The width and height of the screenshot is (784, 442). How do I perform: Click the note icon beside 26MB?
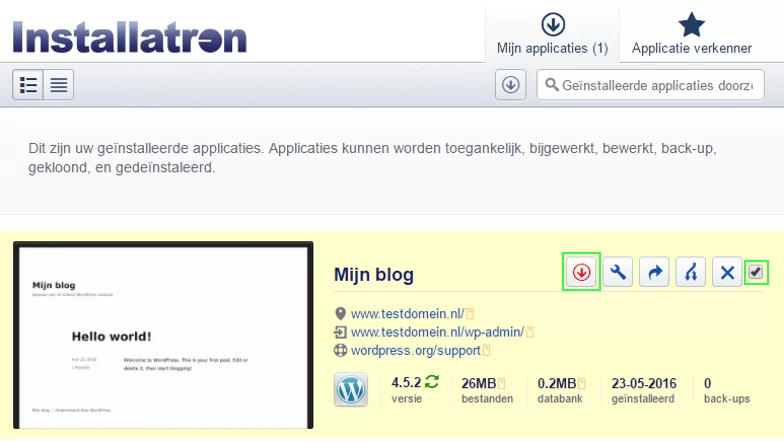pos(502,384)
